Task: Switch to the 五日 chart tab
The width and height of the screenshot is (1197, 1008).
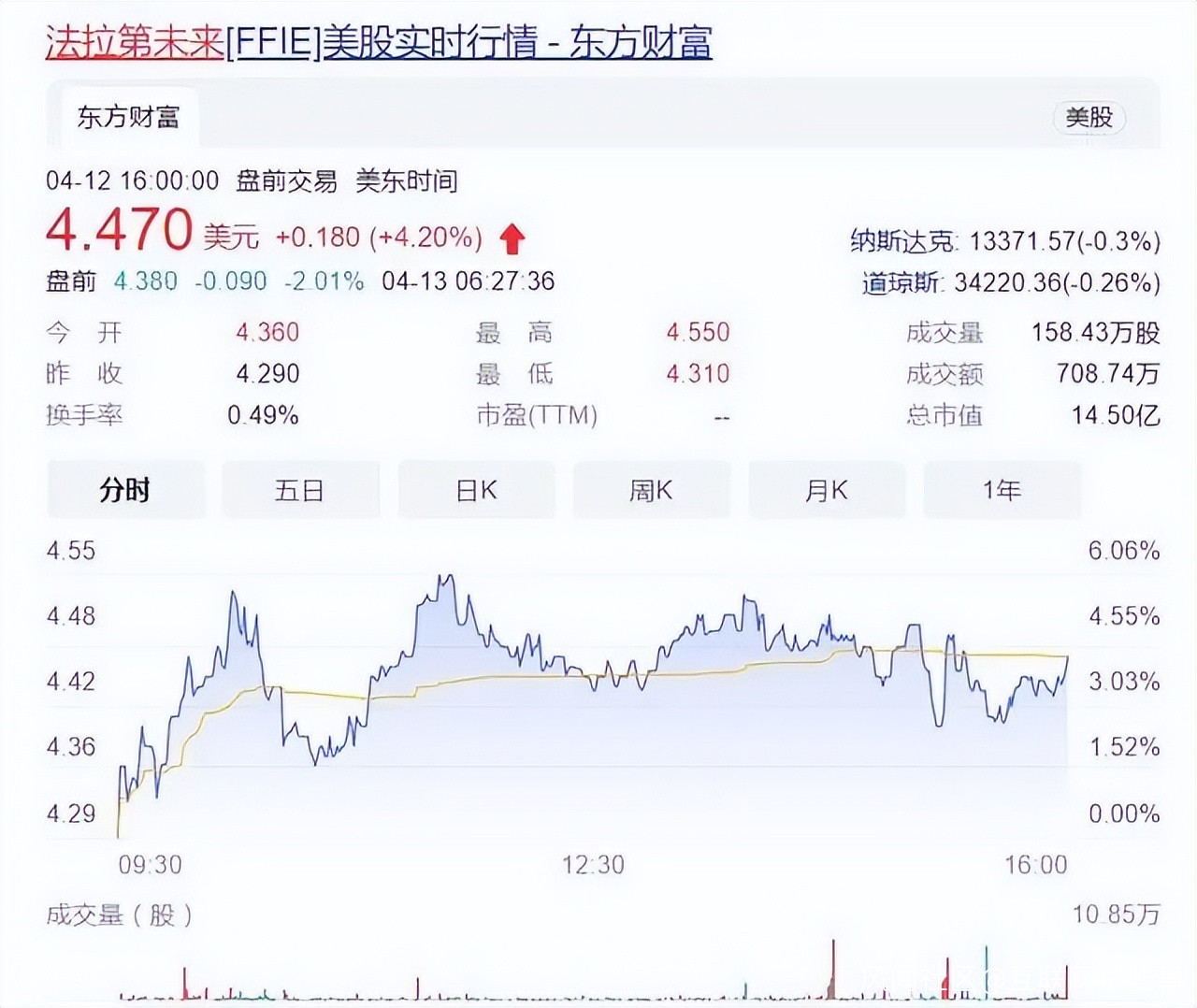Action: [300, 490]
